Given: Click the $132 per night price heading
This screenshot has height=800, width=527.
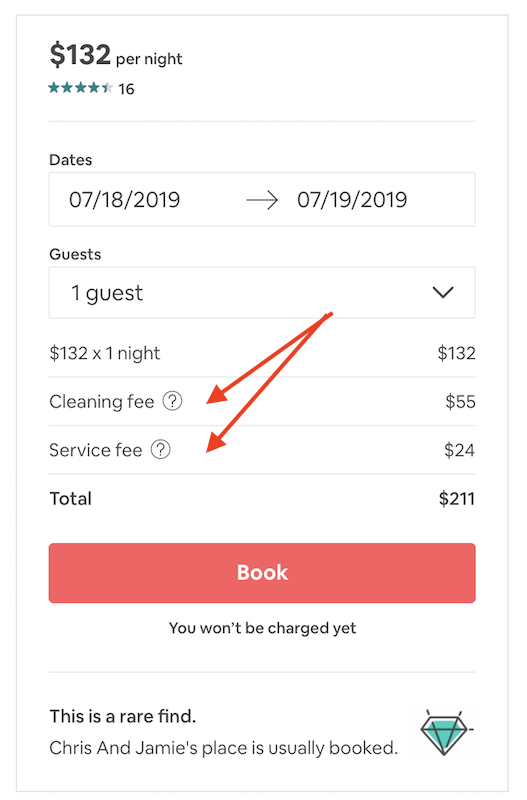Looking at the screenshot, I should coord(116,55).
